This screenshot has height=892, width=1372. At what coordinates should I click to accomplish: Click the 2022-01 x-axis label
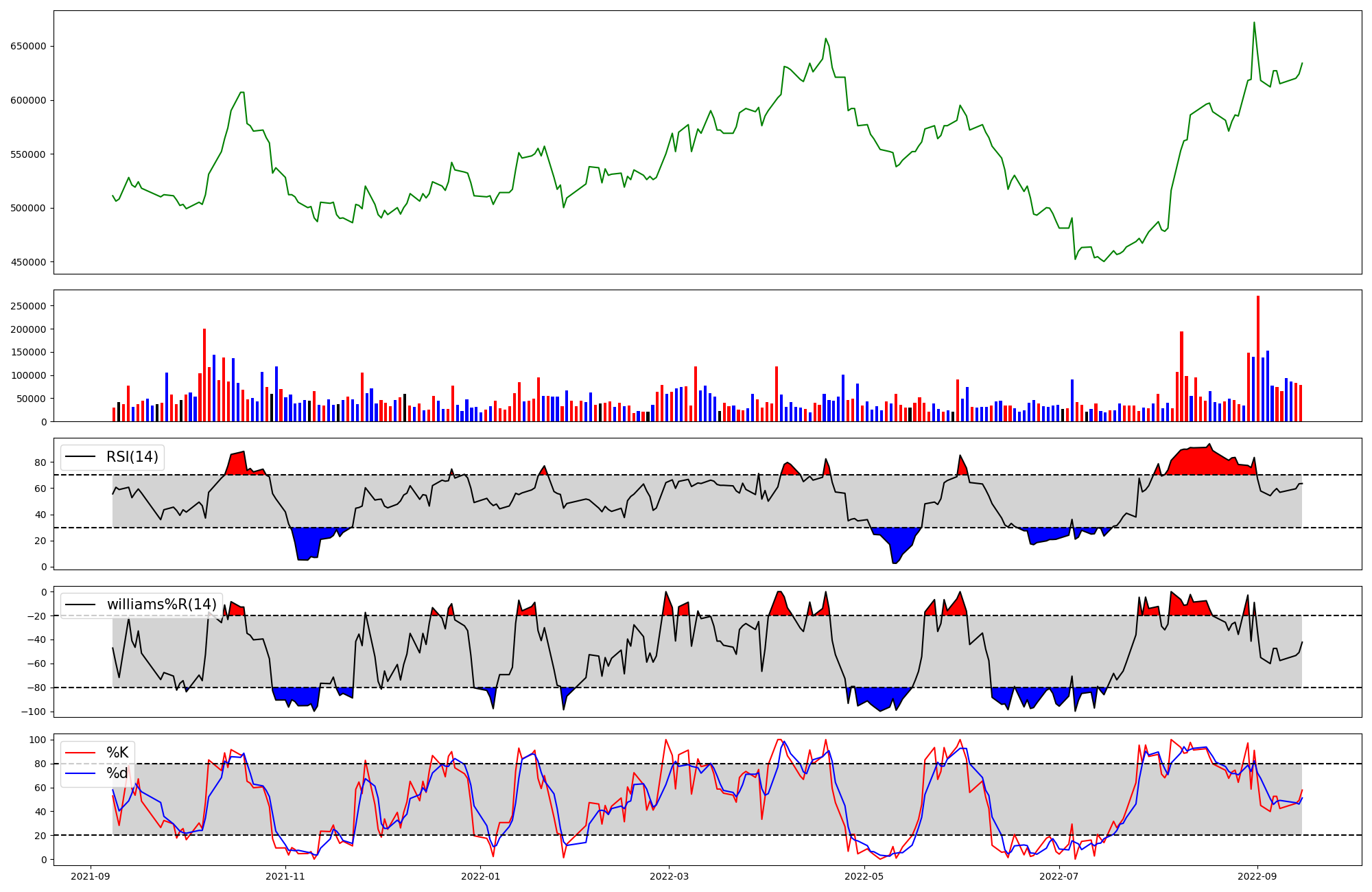coord(480,876)
